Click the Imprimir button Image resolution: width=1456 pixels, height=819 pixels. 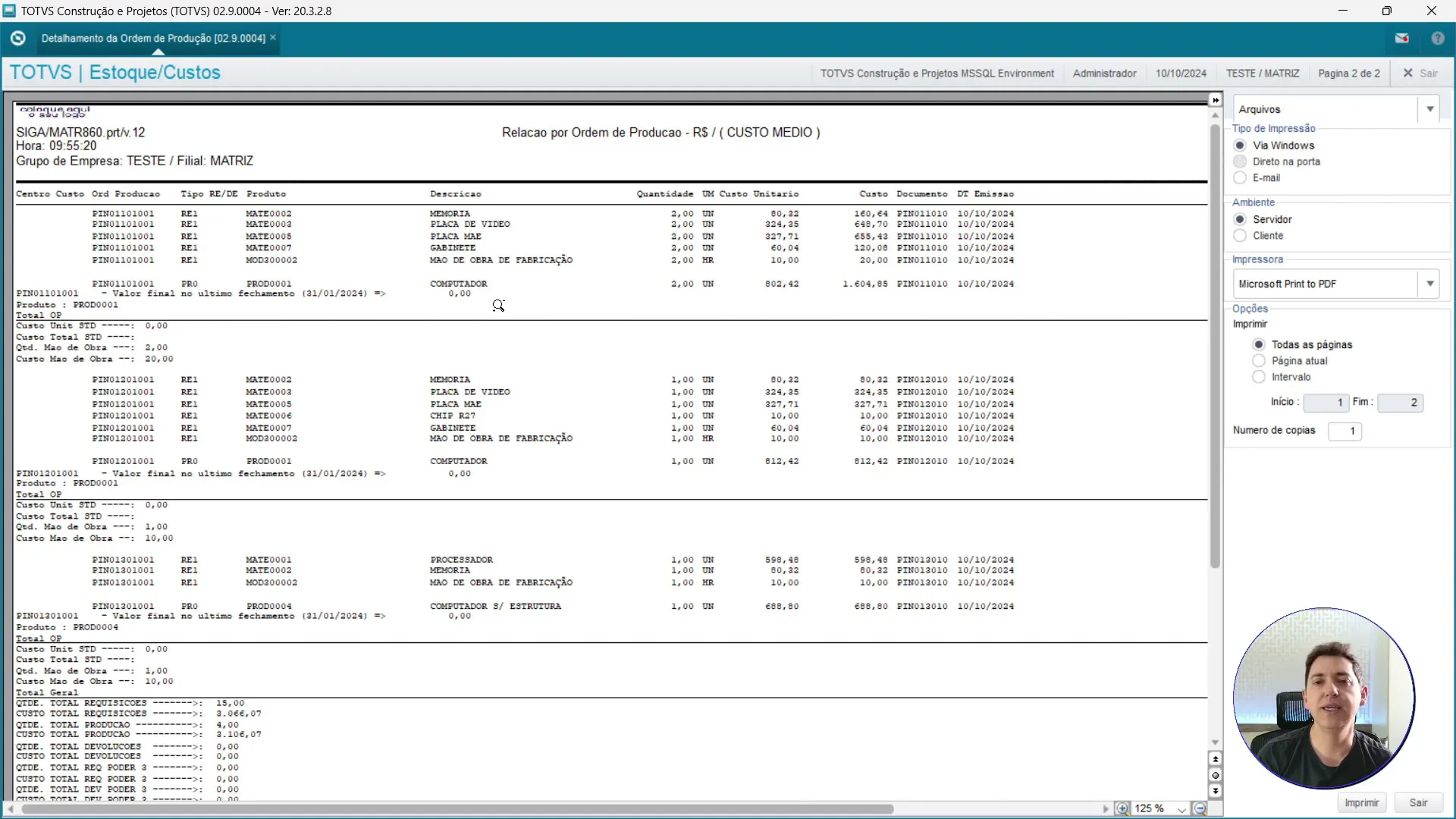[x=1361, y=802]
